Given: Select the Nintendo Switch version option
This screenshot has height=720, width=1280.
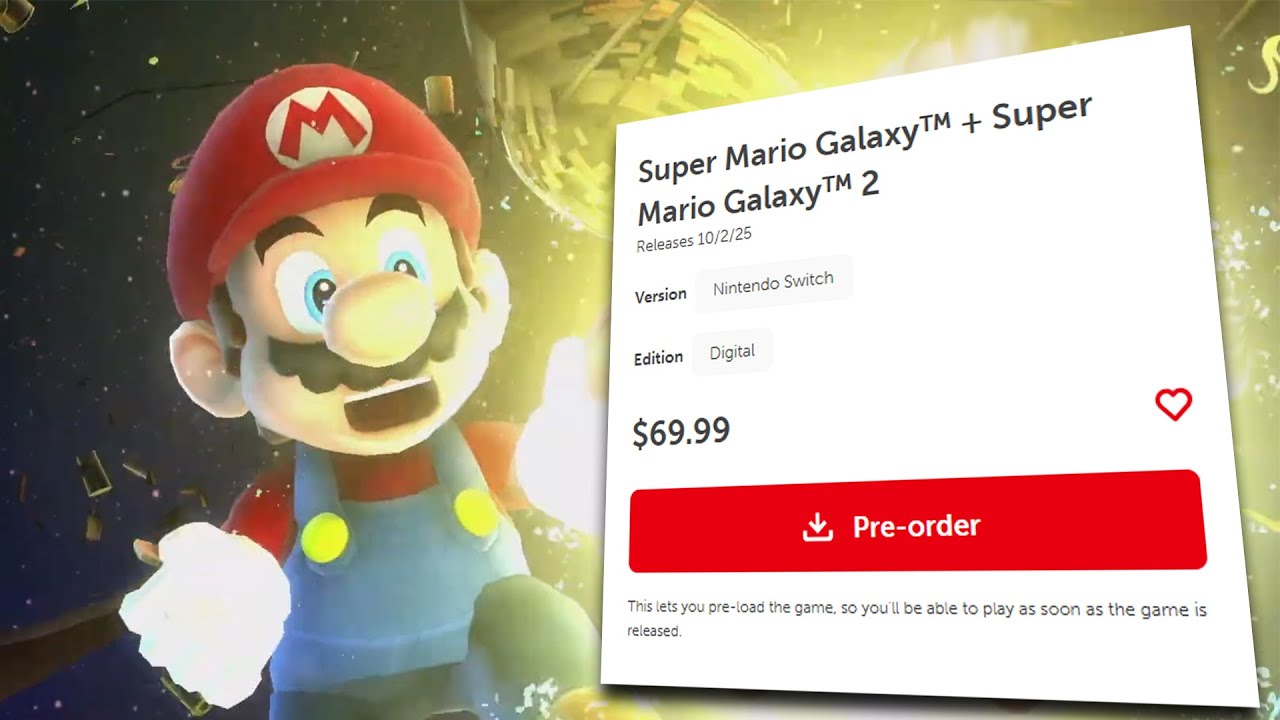Looking at the screenshot, I should [x=773, y=284].
